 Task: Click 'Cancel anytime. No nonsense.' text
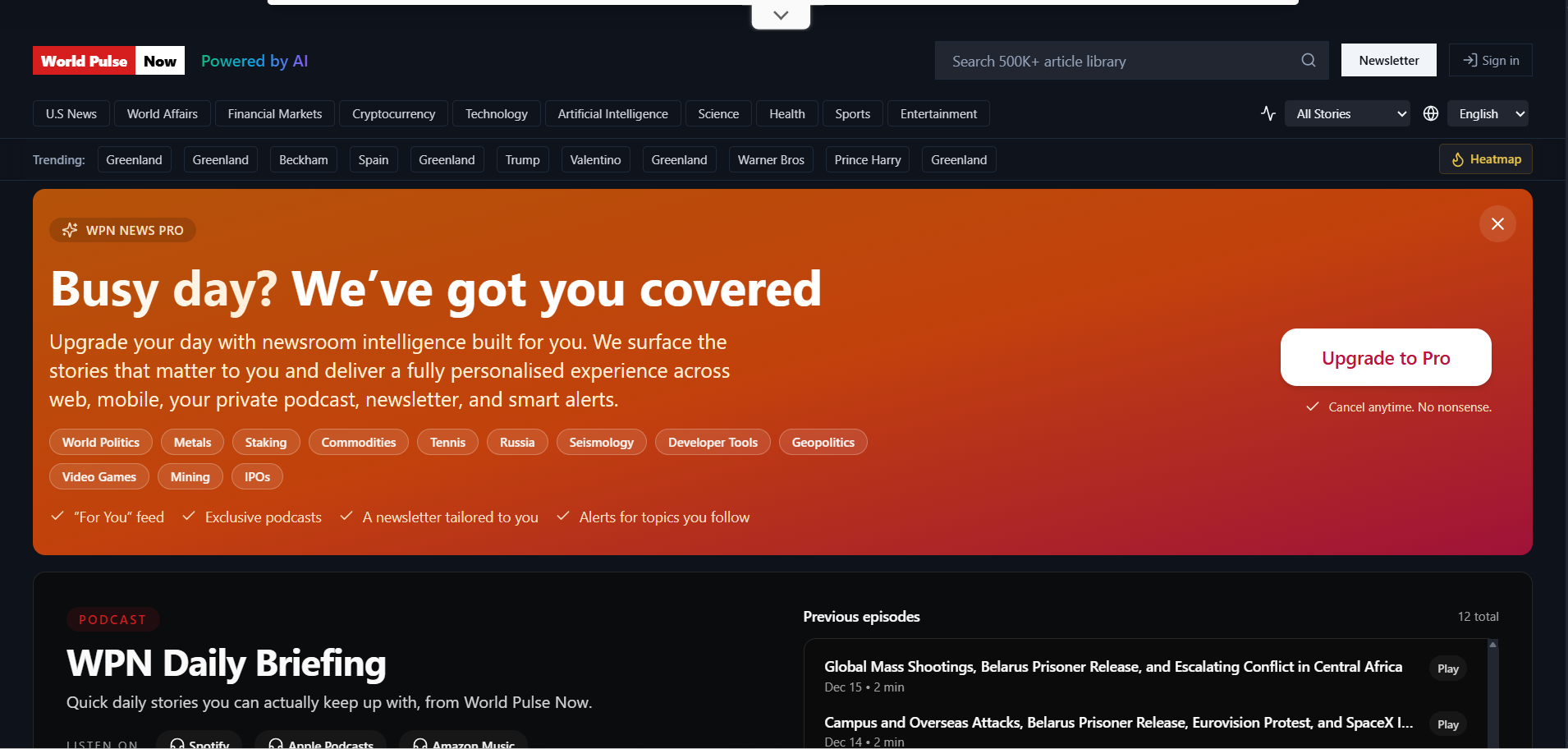coord(1410,407)
